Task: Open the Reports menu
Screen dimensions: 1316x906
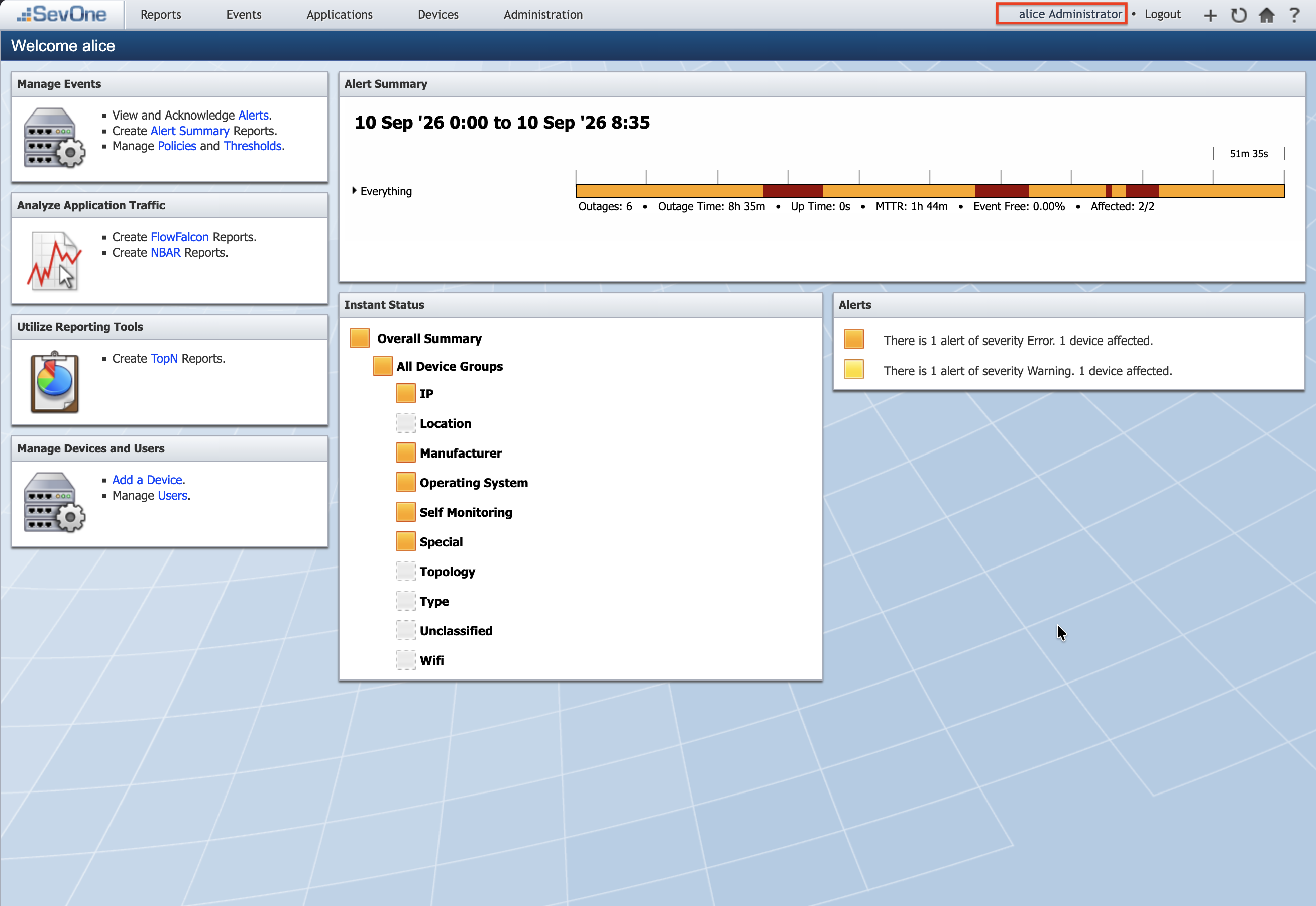Action: coord(161,14)
